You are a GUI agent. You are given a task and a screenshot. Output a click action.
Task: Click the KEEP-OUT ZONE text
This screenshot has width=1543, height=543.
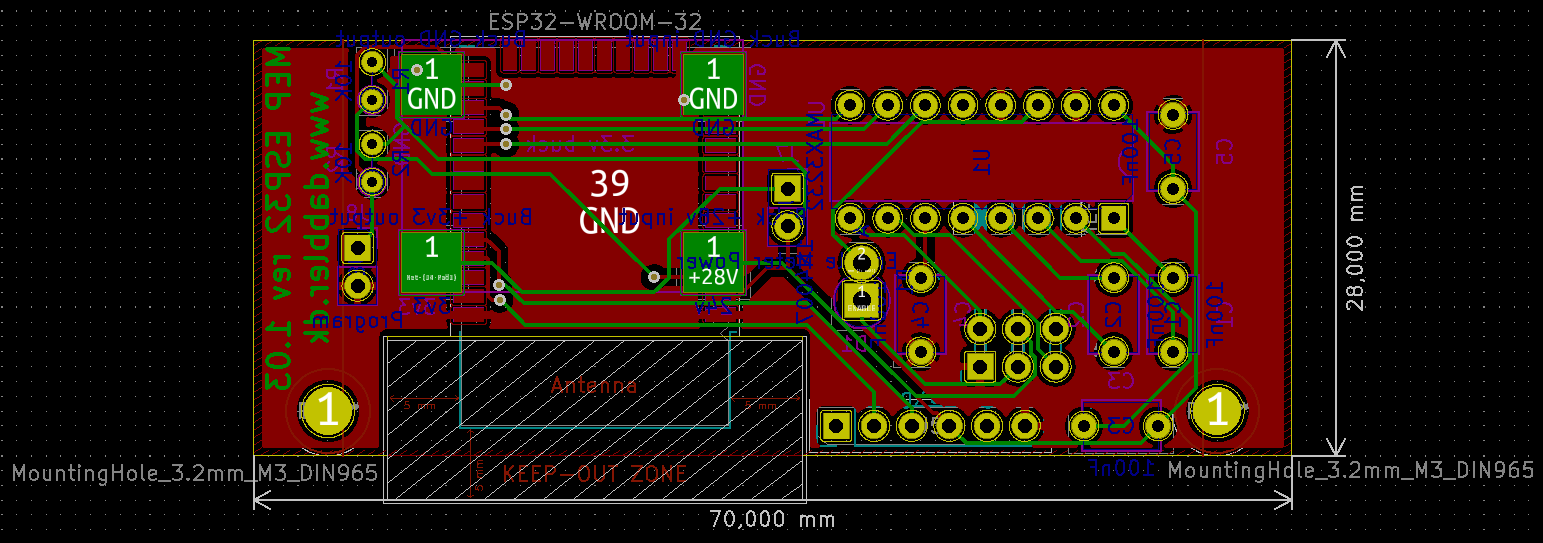click(x=594, y=474)
